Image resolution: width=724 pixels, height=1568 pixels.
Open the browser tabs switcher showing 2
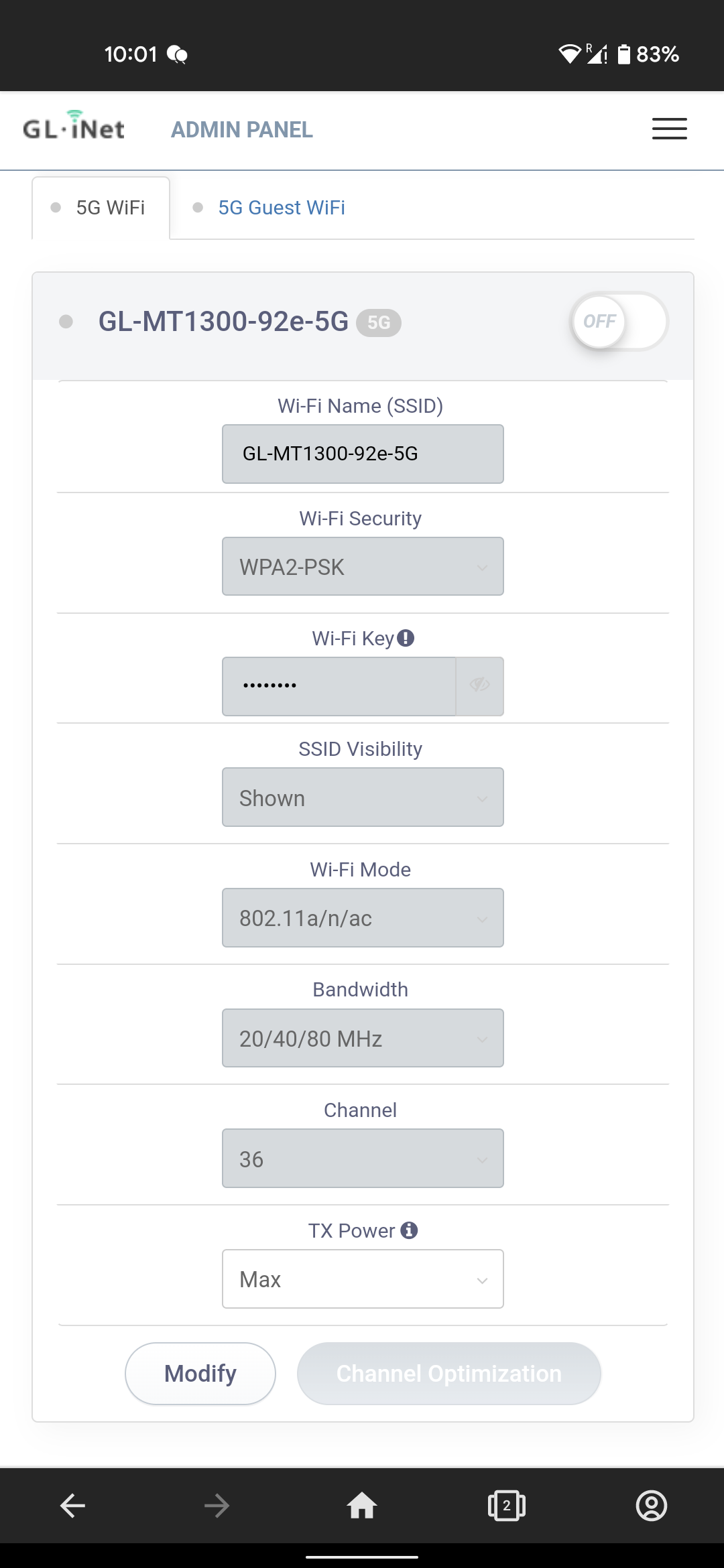(x=507, y=1506)
